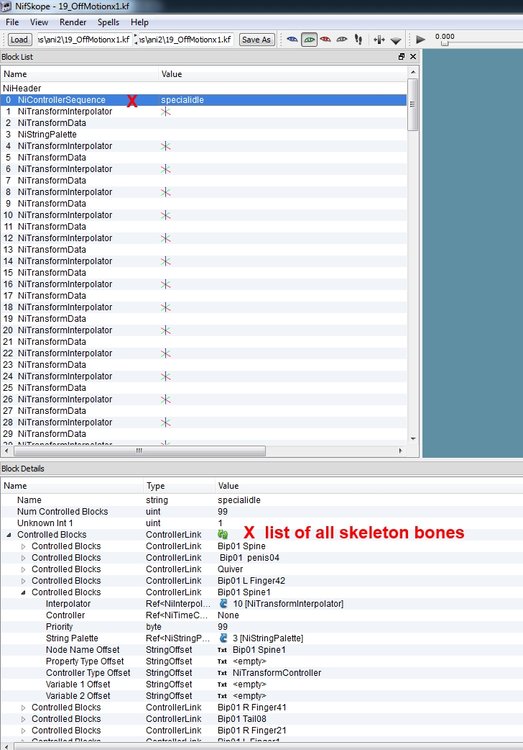This screenshot has height=750, width=523.
Task: Play the animation
Action: (x=421, y=39)
